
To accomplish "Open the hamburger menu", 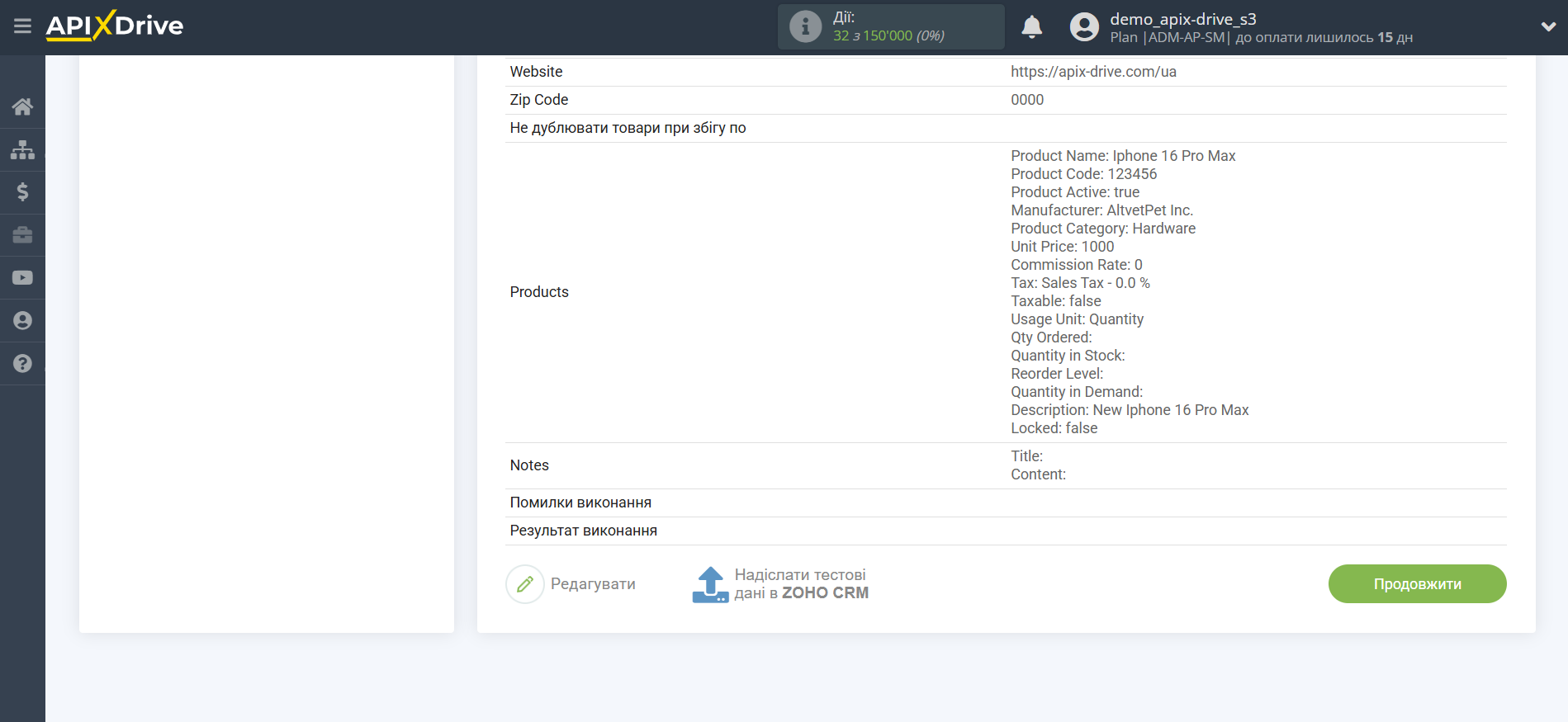I will coord(22,26).
